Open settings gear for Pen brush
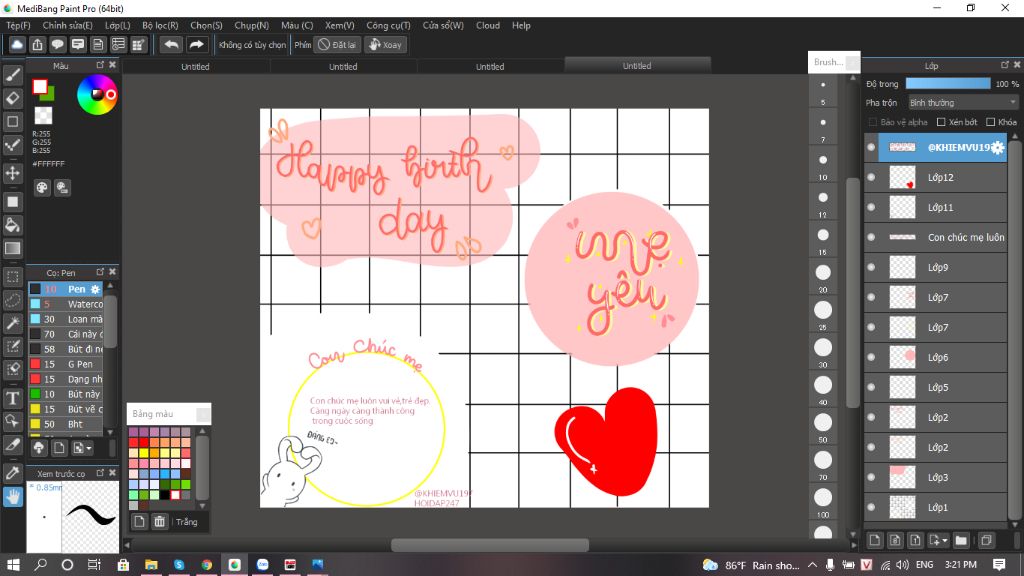The width and height of the screenshot is (1024, 576). (x=95, y=289)
